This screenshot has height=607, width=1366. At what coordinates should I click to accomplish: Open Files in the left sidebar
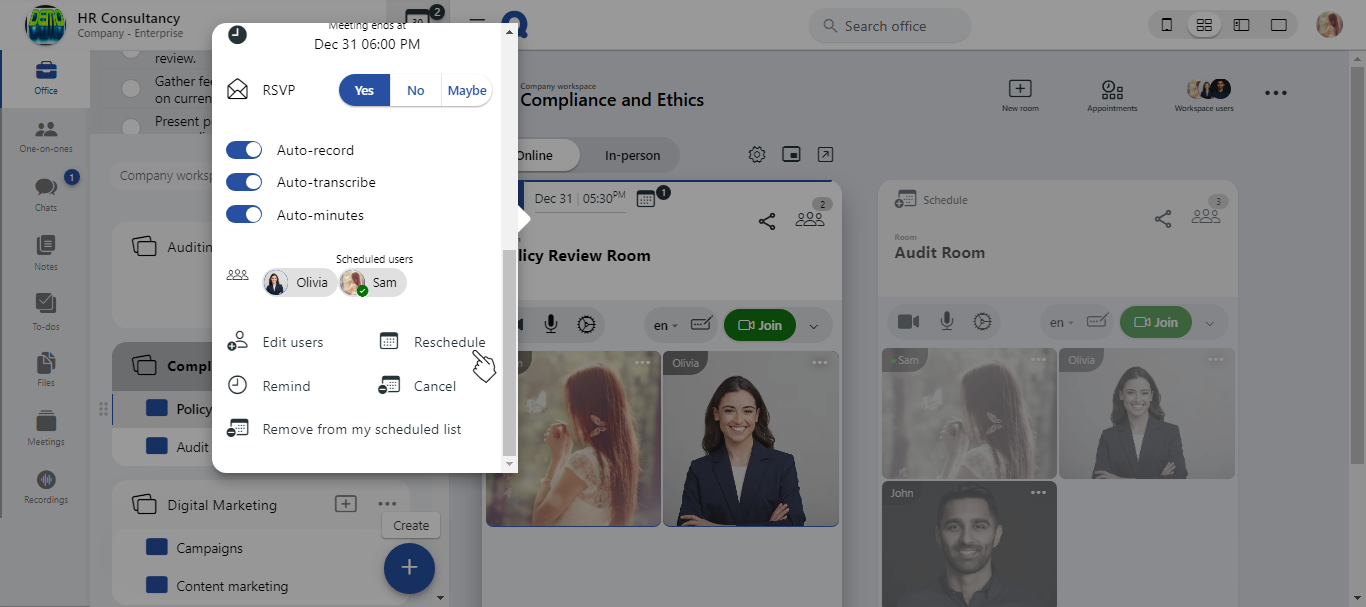(45, 367)
